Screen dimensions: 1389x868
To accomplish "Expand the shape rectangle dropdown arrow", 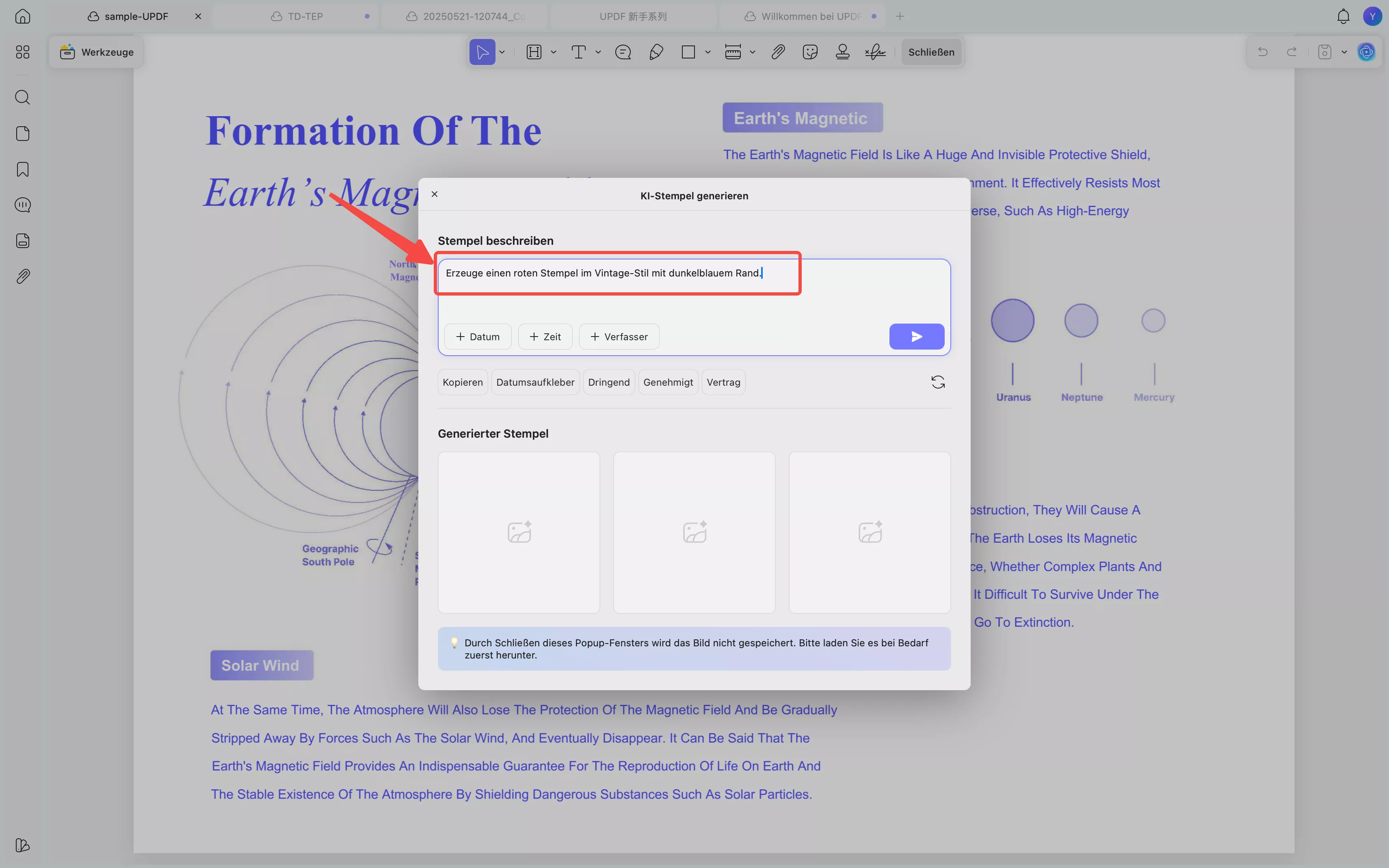I will pyautogui.click(x=708, y=52).
